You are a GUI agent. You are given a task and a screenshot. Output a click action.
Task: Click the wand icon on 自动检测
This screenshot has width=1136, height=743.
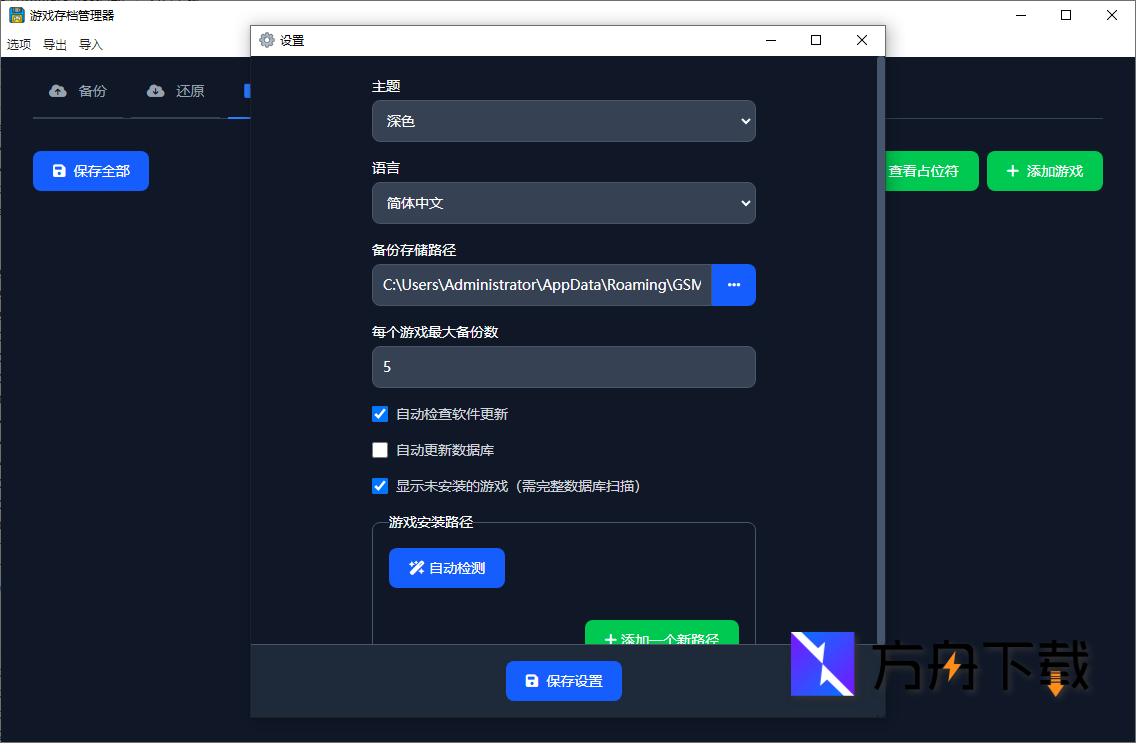pos(417,567)
